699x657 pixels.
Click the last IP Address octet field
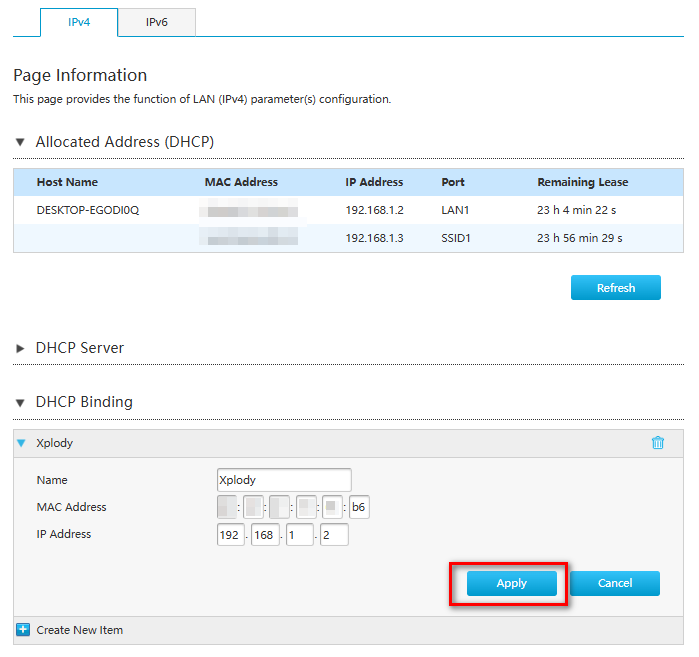click(x=334, y=535)
